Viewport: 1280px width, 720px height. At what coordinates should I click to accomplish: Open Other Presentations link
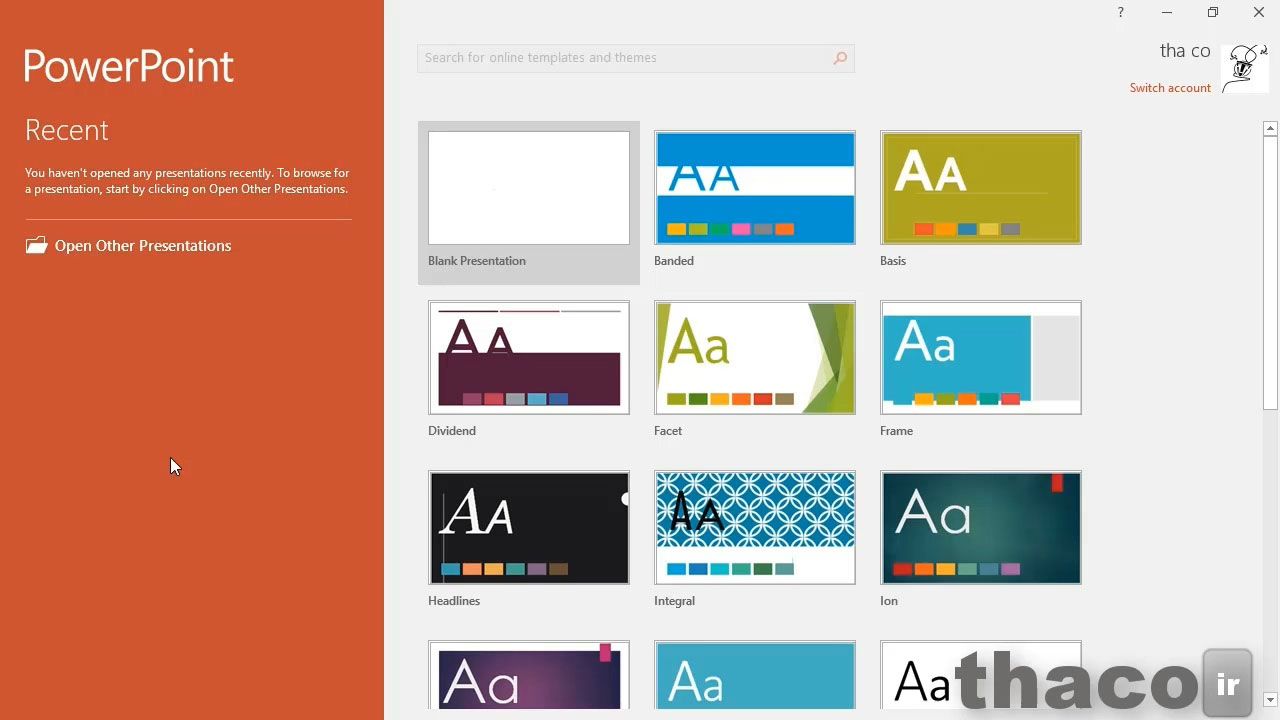pos(143,246)
